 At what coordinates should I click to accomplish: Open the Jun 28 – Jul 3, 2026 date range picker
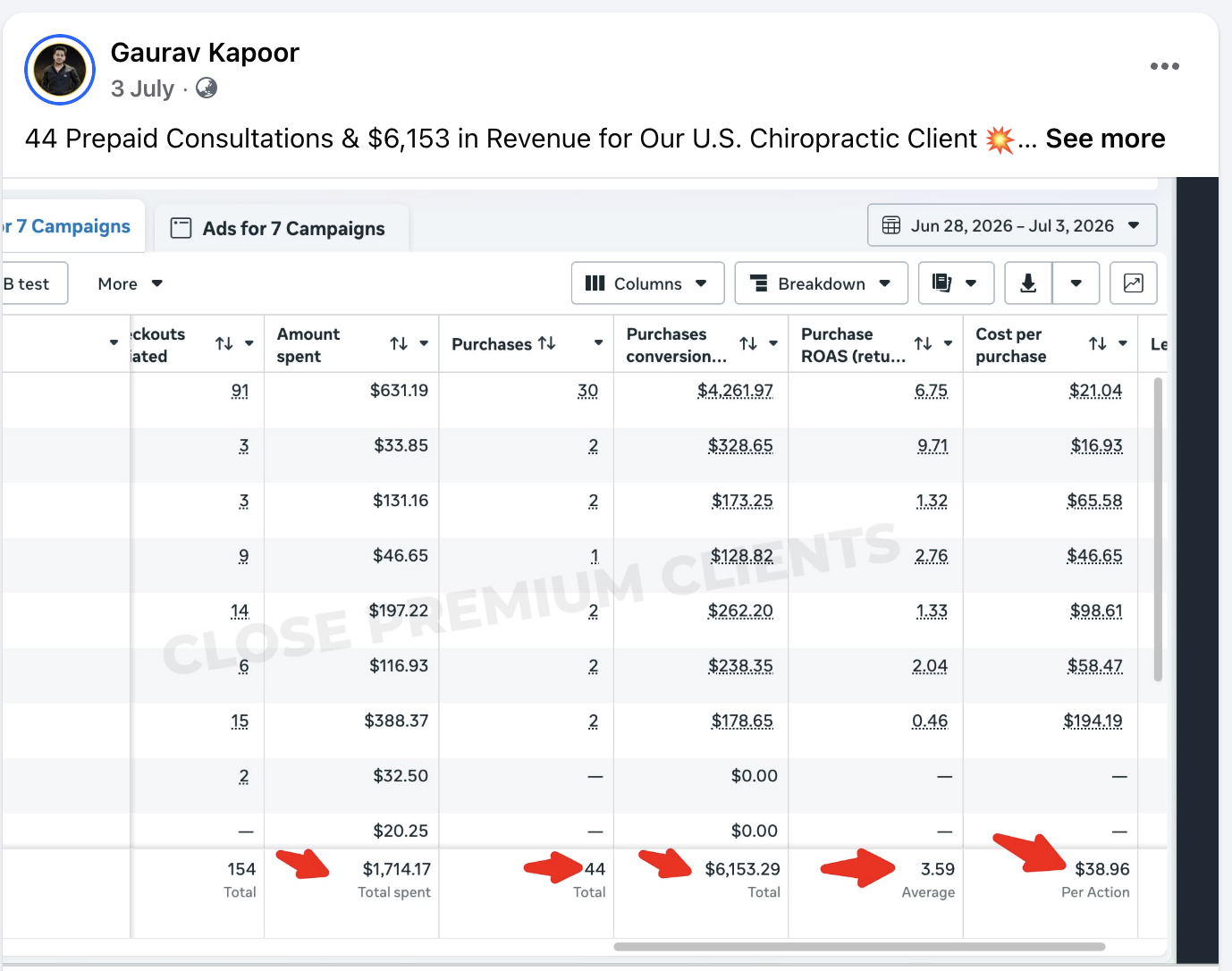[1012, 225]
